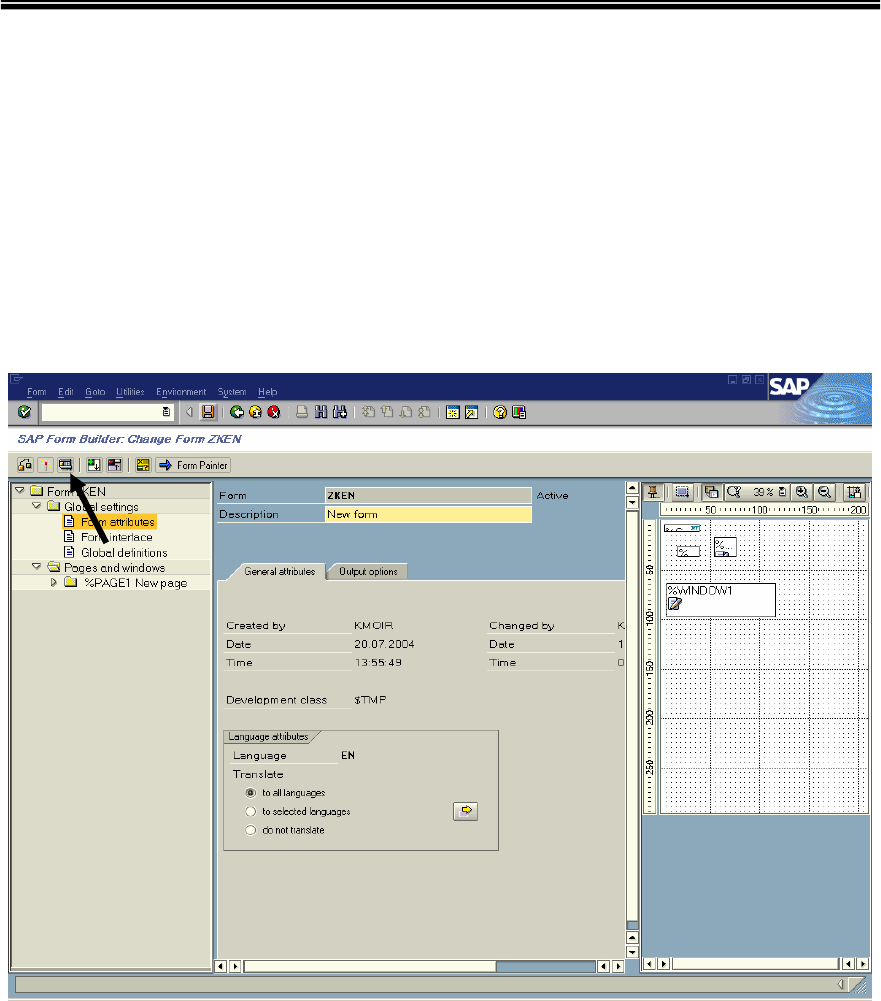Click the $TMP development class value
This screenshot has width=881, height=1001.
[370, 700]
